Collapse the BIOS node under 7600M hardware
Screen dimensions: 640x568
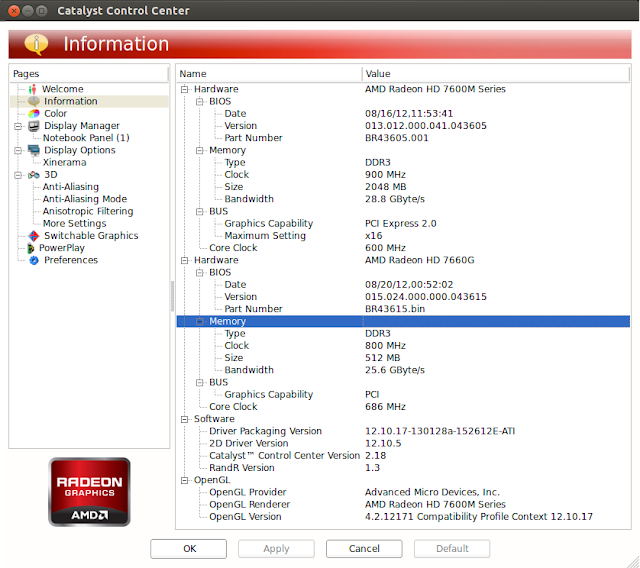point(200,101)
